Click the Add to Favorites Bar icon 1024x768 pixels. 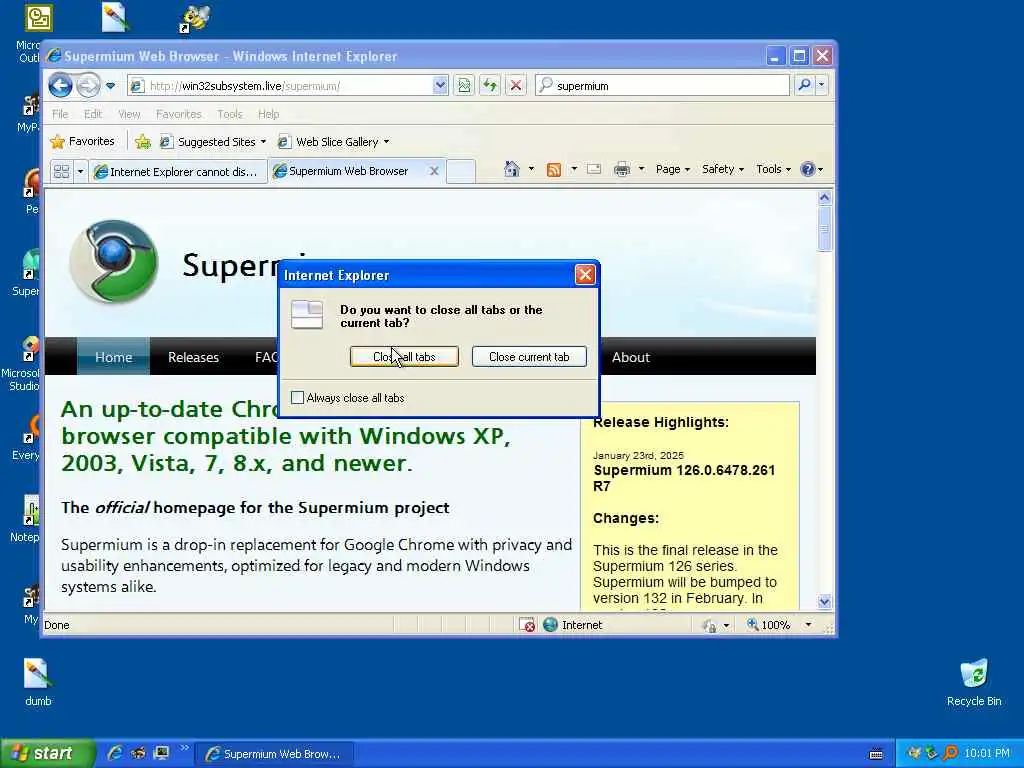click(143, 141)
